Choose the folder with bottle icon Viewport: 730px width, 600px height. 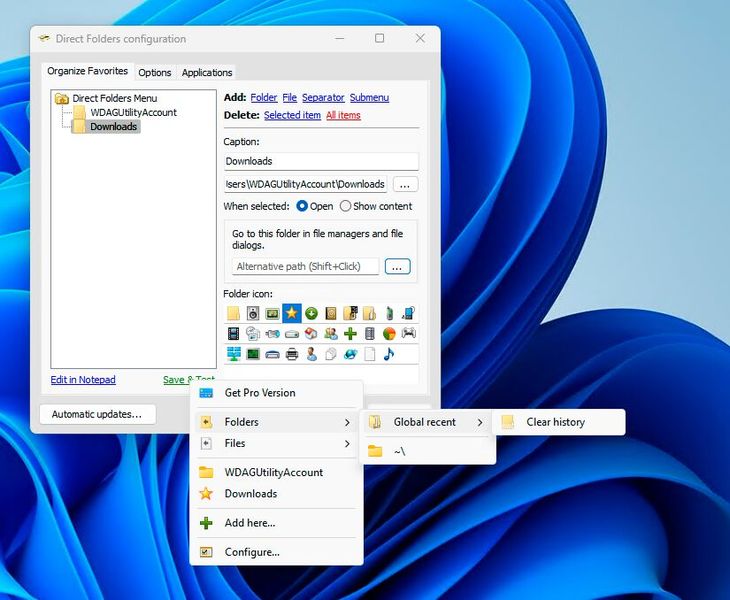pos(370,313)
